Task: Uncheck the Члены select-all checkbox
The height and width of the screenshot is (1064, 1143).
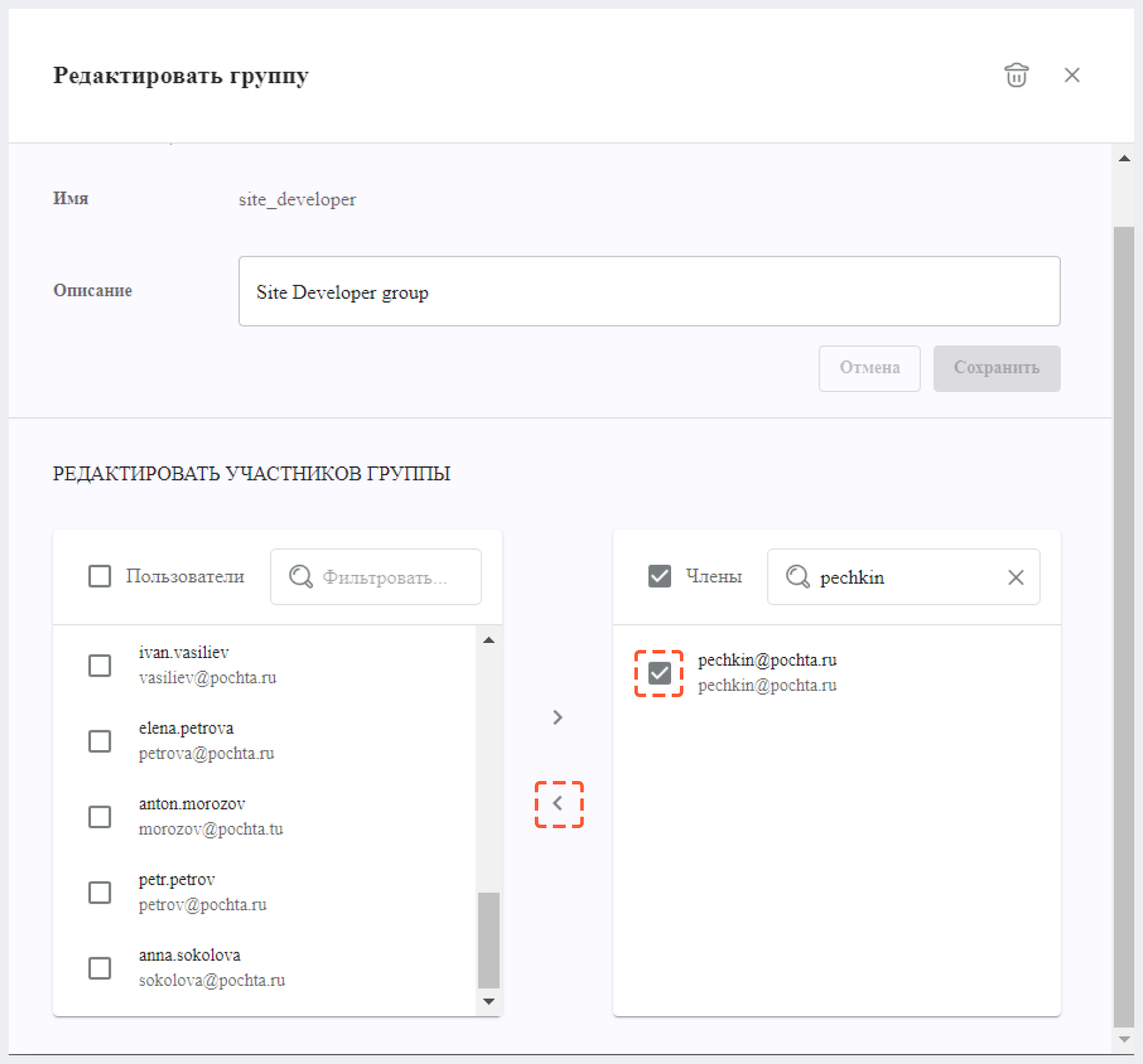Action: point(659,576)
